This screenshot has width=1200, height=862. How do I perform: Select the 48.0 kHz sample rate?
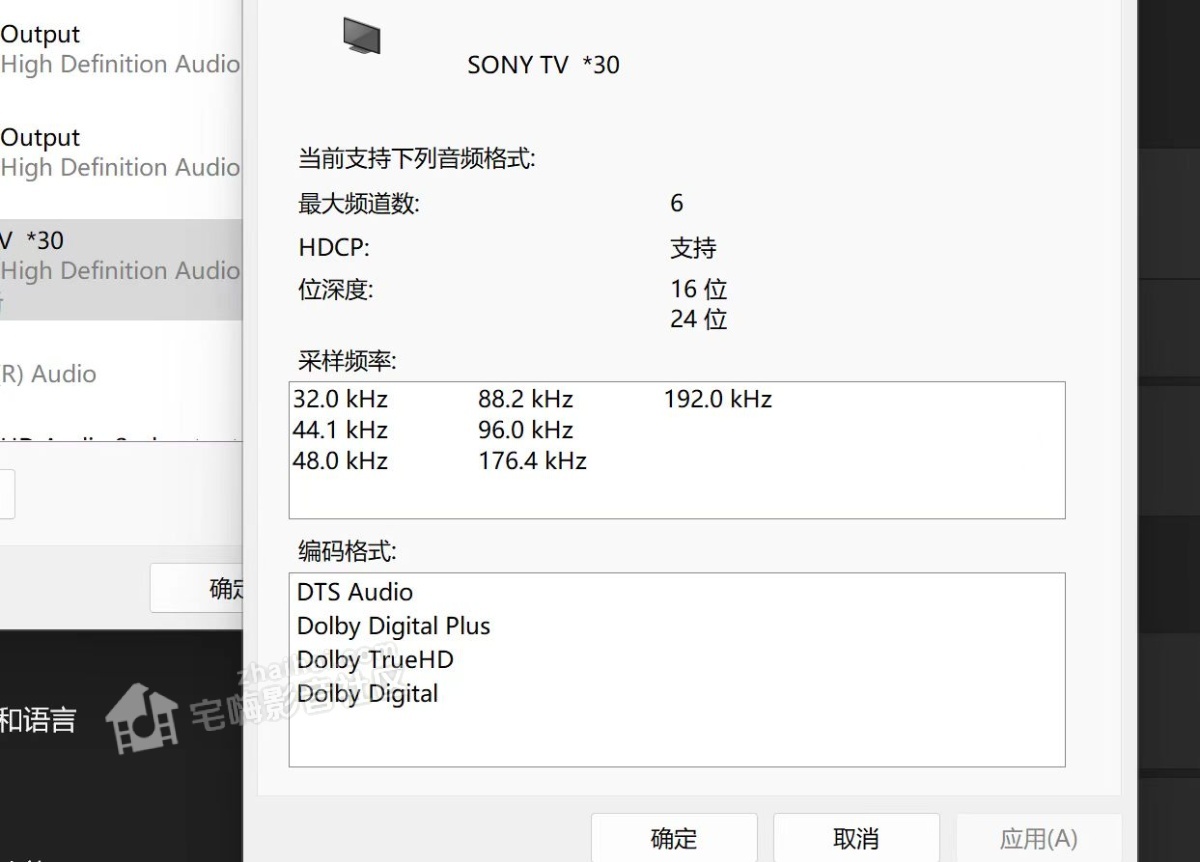click(x=340, y=461)
